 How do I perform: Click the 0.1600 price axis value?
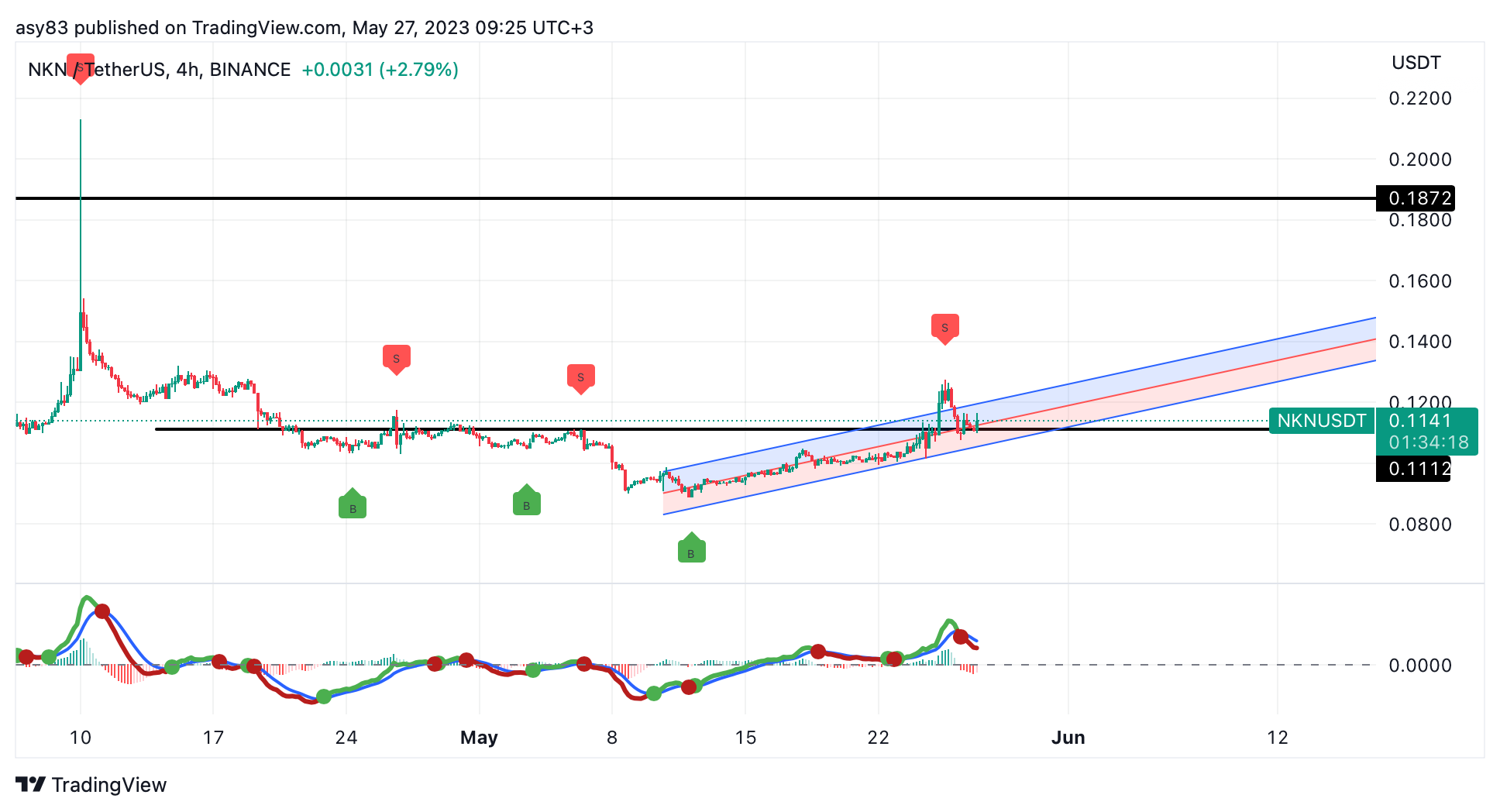coord(1420,281)
